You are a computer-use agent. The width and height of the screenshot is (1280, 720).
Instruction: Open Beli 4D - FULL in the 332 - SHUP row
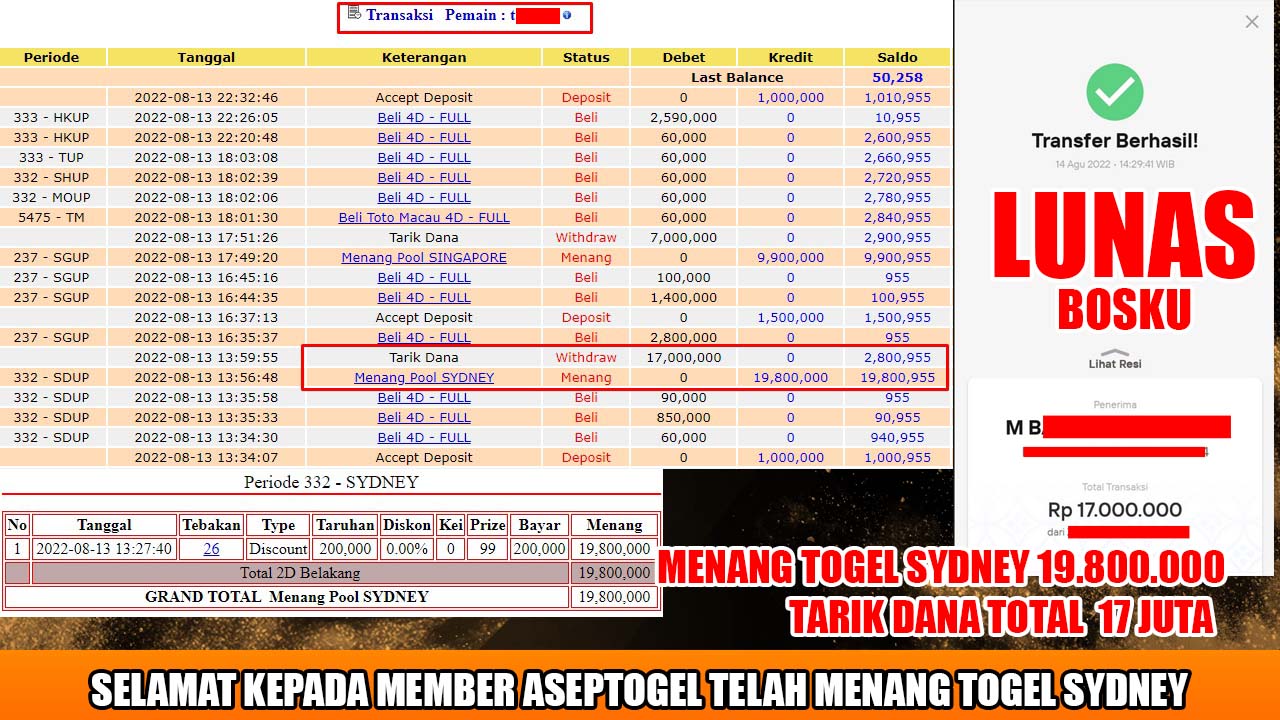point(424,177)
